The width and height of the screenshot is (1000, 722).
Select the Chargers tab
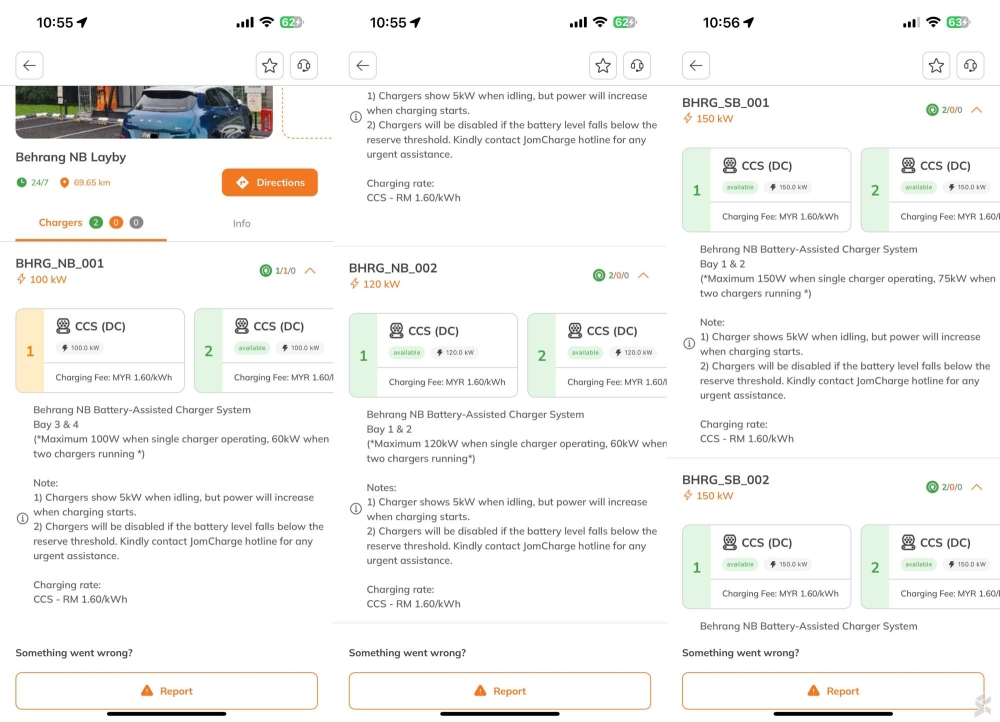pos(61,223)
